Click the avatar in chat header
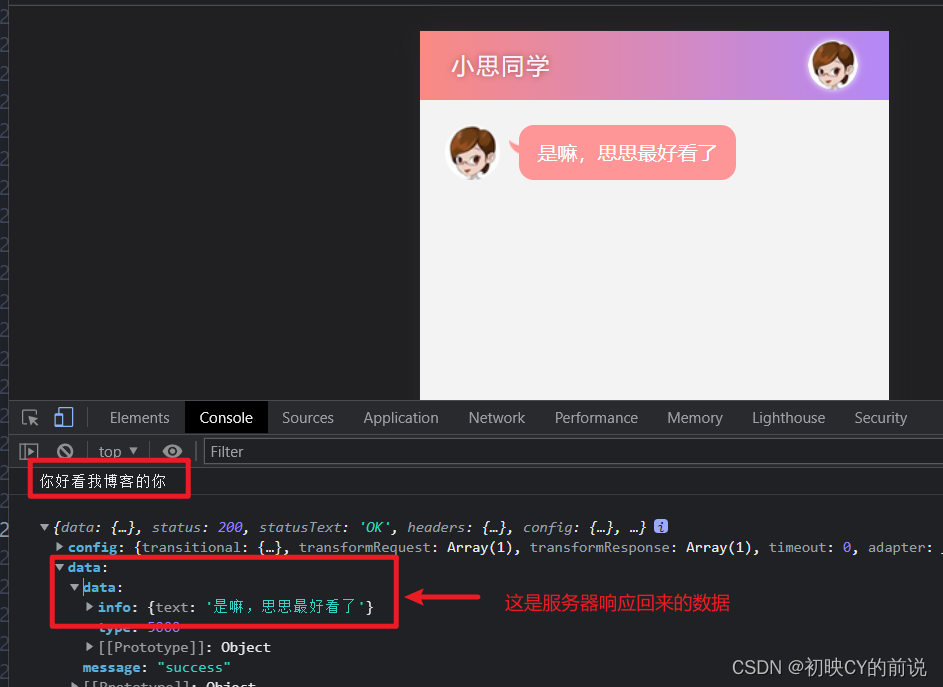Image resolution: width=943 pixels, height=687 pixels. (833, 65)
